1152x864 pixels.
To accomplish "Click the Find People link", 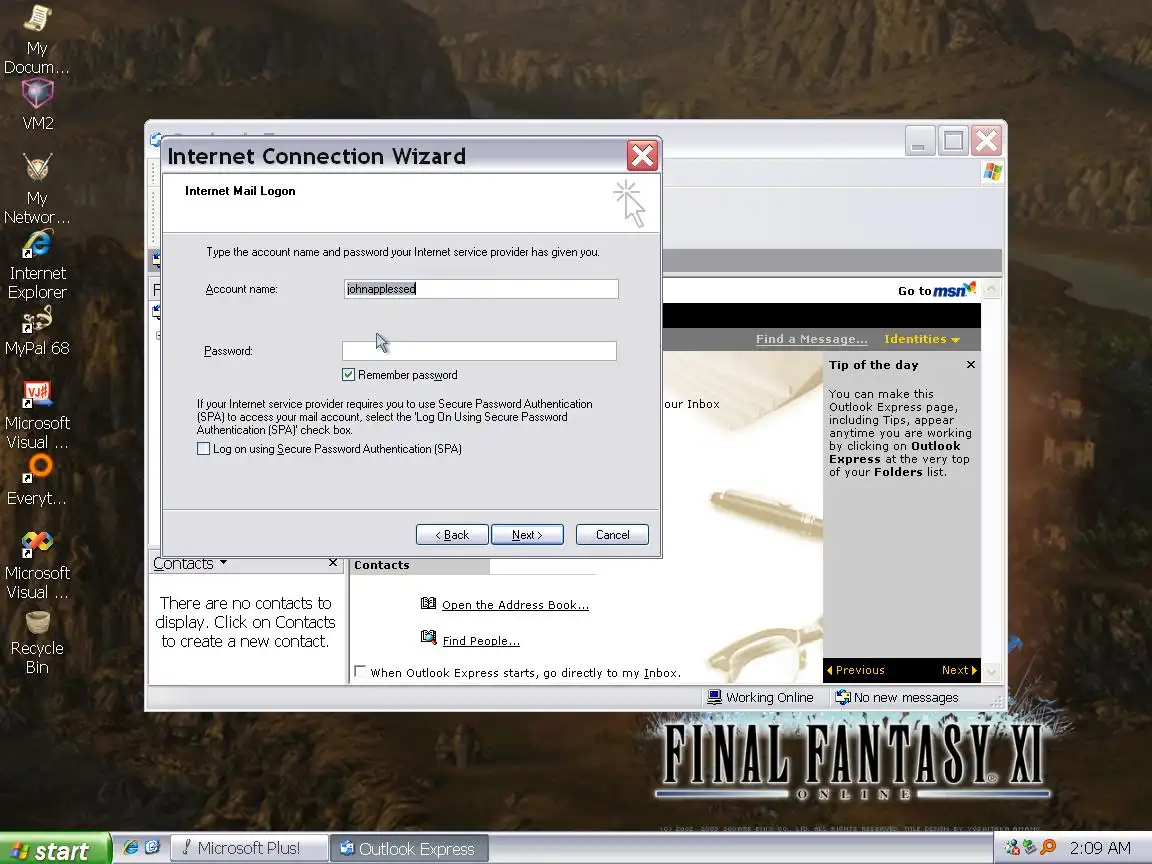I will click(x=480, y=641).
